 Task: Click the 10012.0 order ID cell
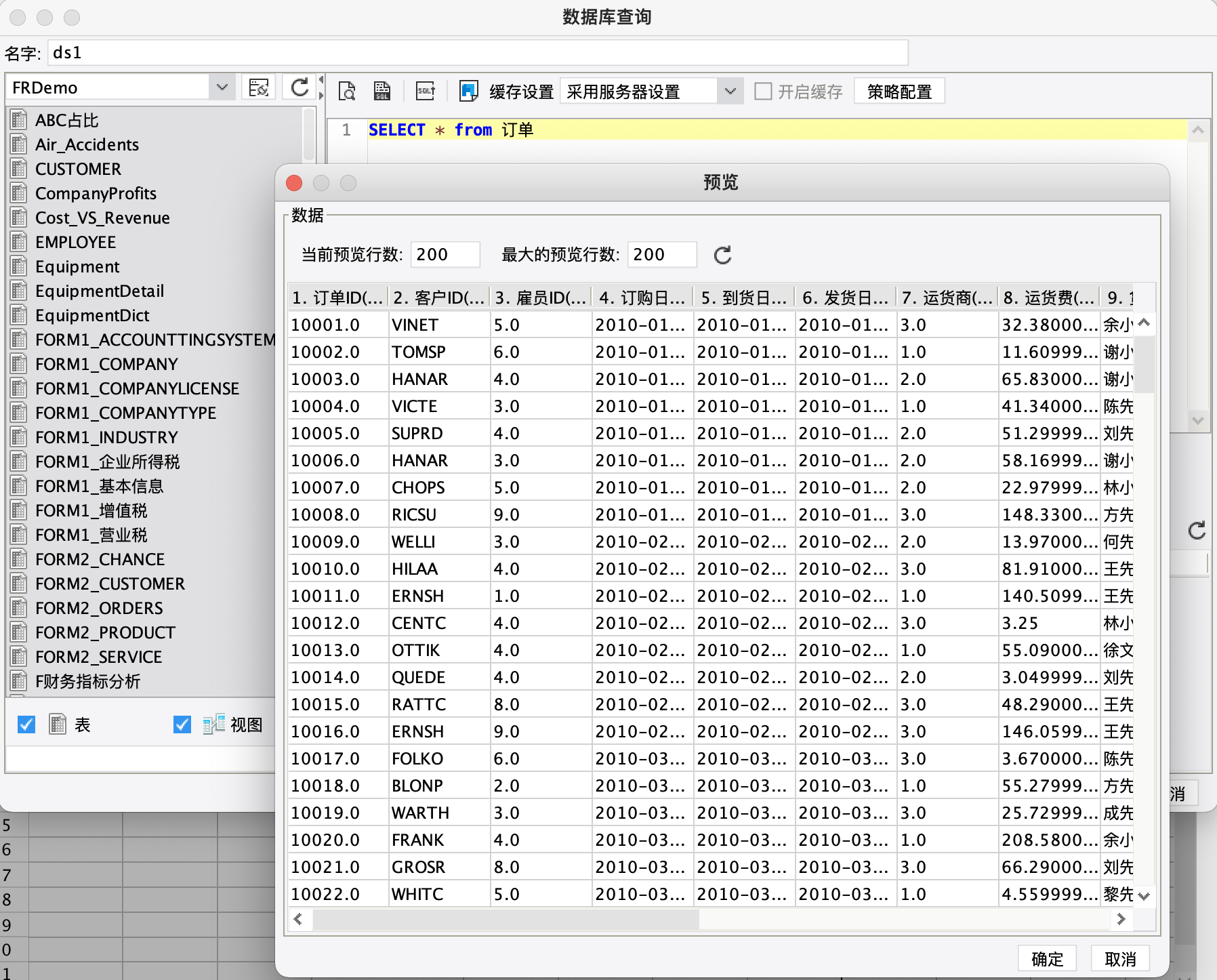[337, 623]
